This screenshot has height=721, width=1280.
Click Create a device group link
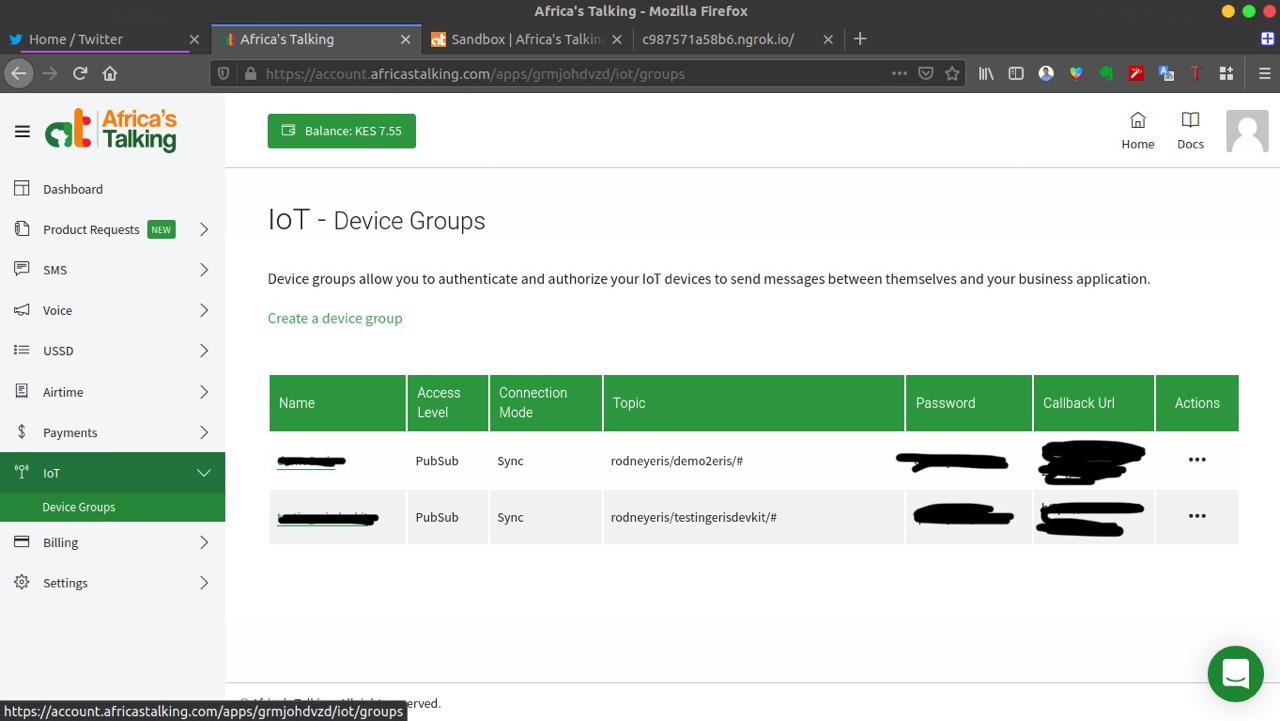(x=335, y=318)
